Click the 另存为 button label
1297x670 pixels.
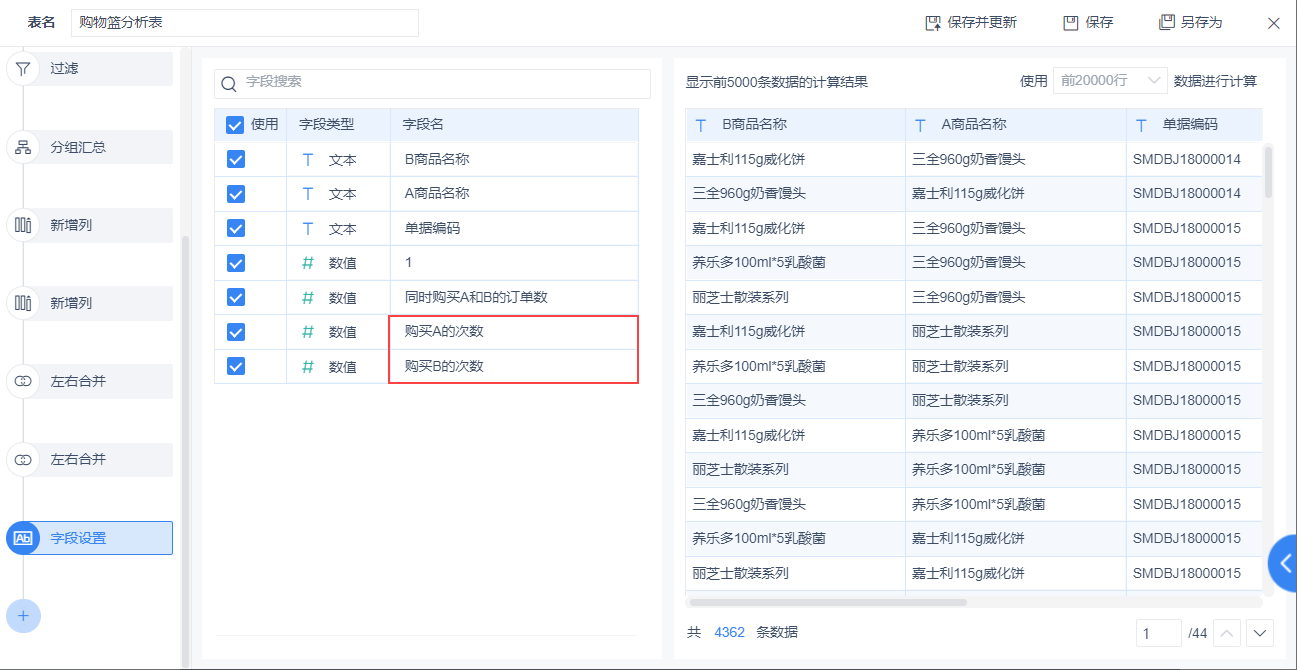(1201, 23)
